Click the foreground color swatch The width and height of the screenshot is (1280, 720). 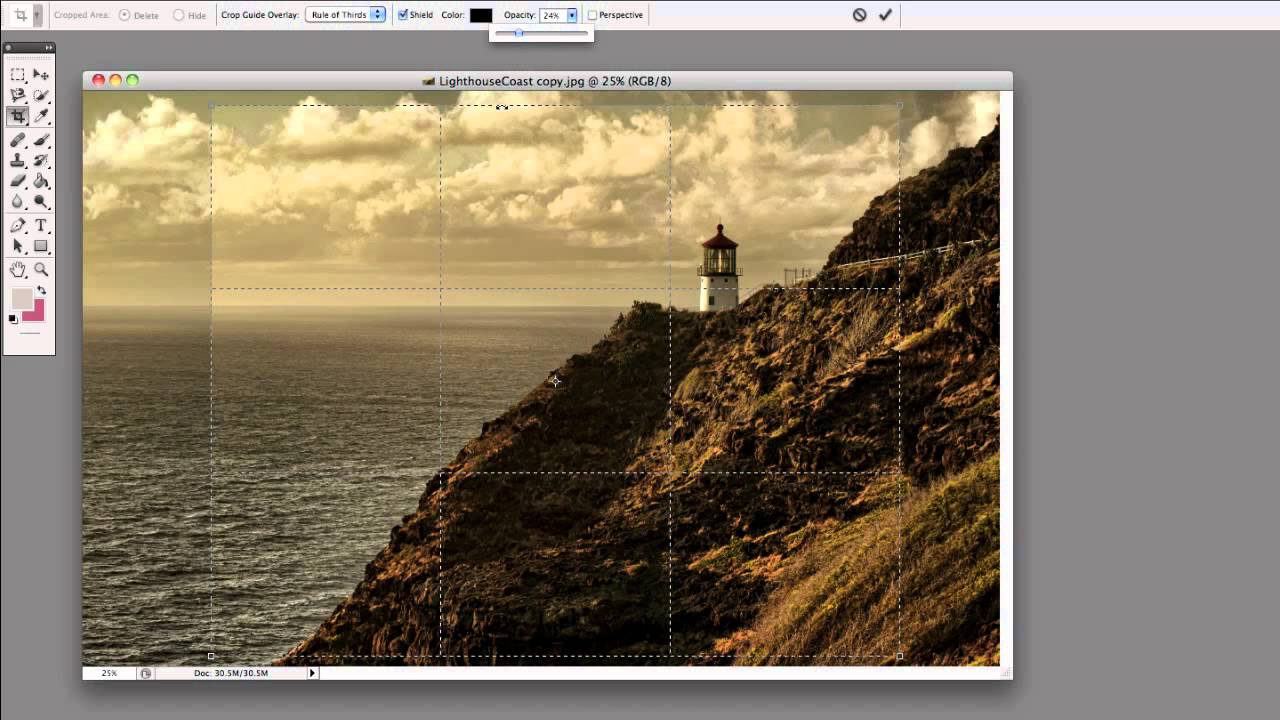coord(21,298)
